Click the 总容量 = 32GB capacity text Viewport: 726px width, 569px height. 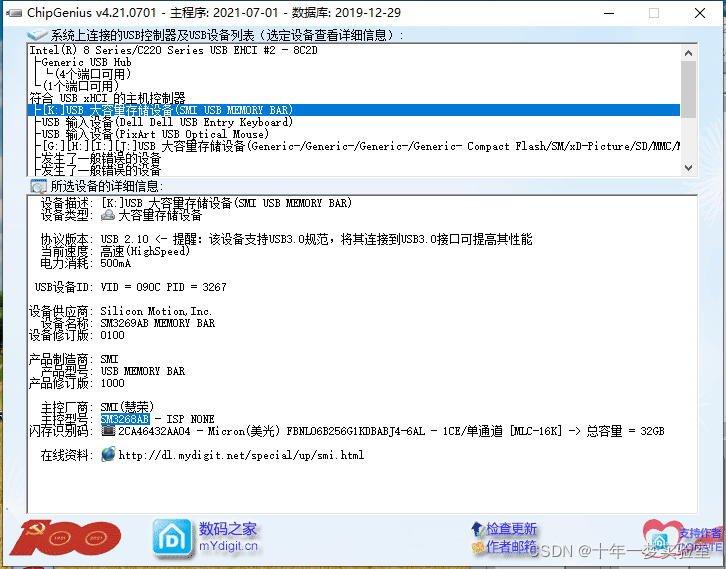(x=625, y=431)
